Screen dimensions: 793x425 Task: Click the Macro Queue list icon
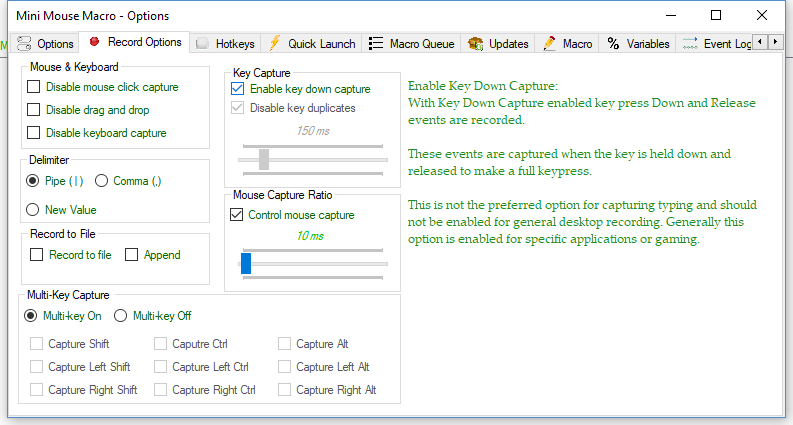(x=376, y=44)
